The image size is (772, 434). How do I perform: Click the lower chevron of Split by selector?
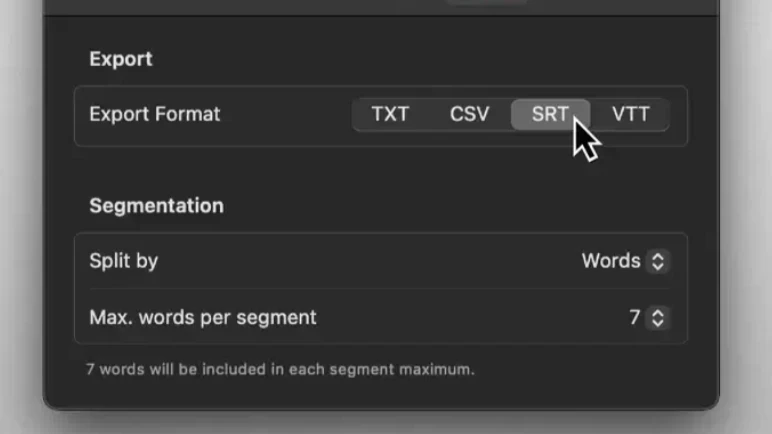(x=658, y=267)
